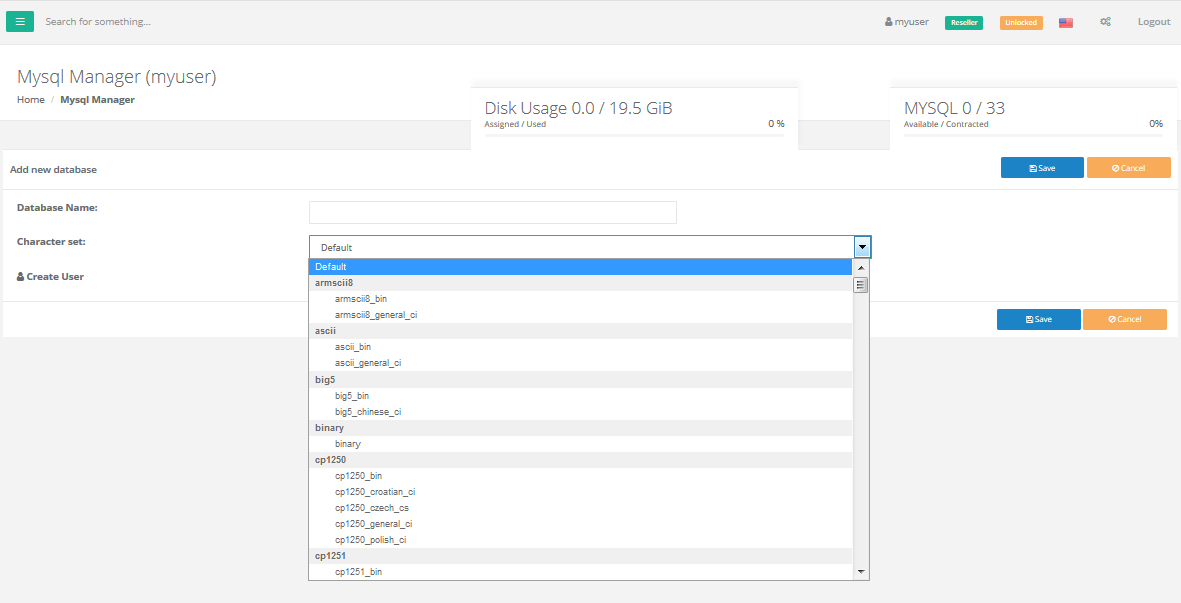Click the MYSQL usage progress bar
Viewport: 1181px width, 603px height.
pos(1033,136)
